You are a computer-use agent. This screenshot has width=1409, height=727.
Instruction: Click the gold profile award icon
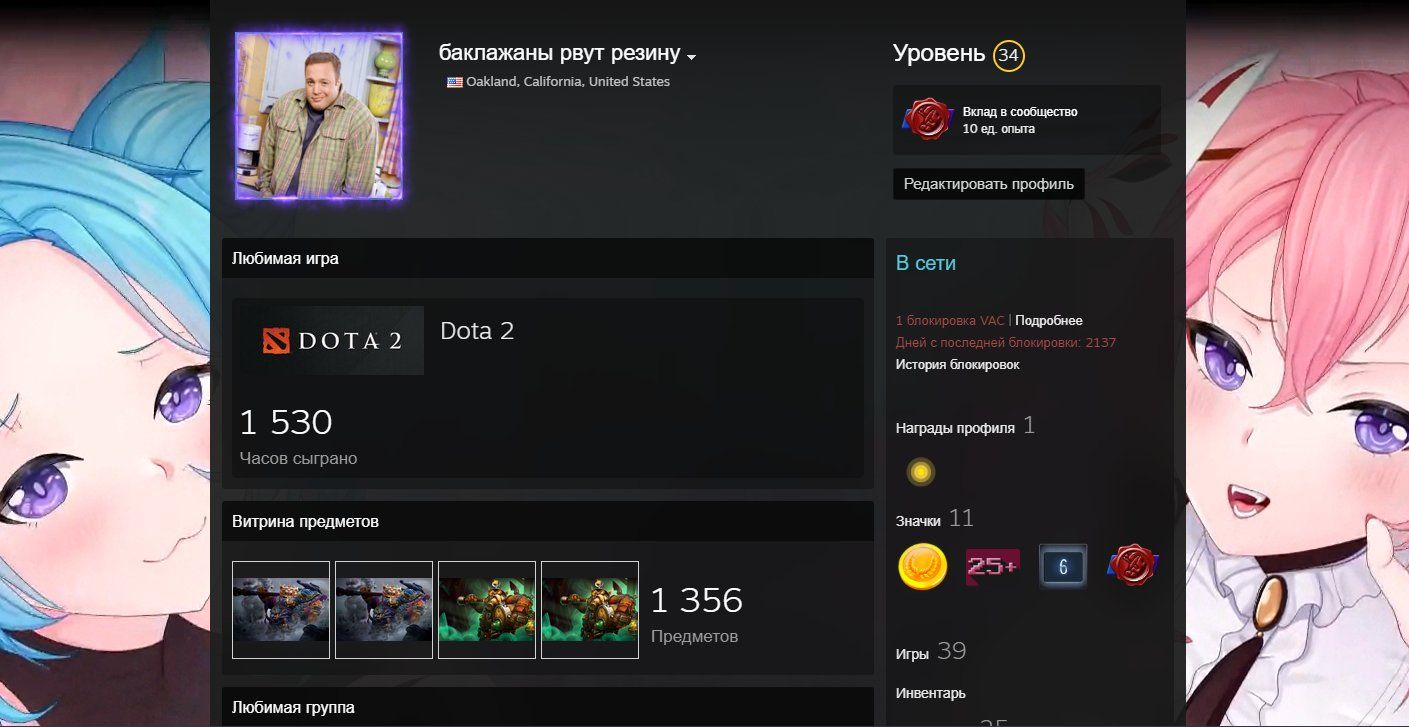click(x=920, y=472)
